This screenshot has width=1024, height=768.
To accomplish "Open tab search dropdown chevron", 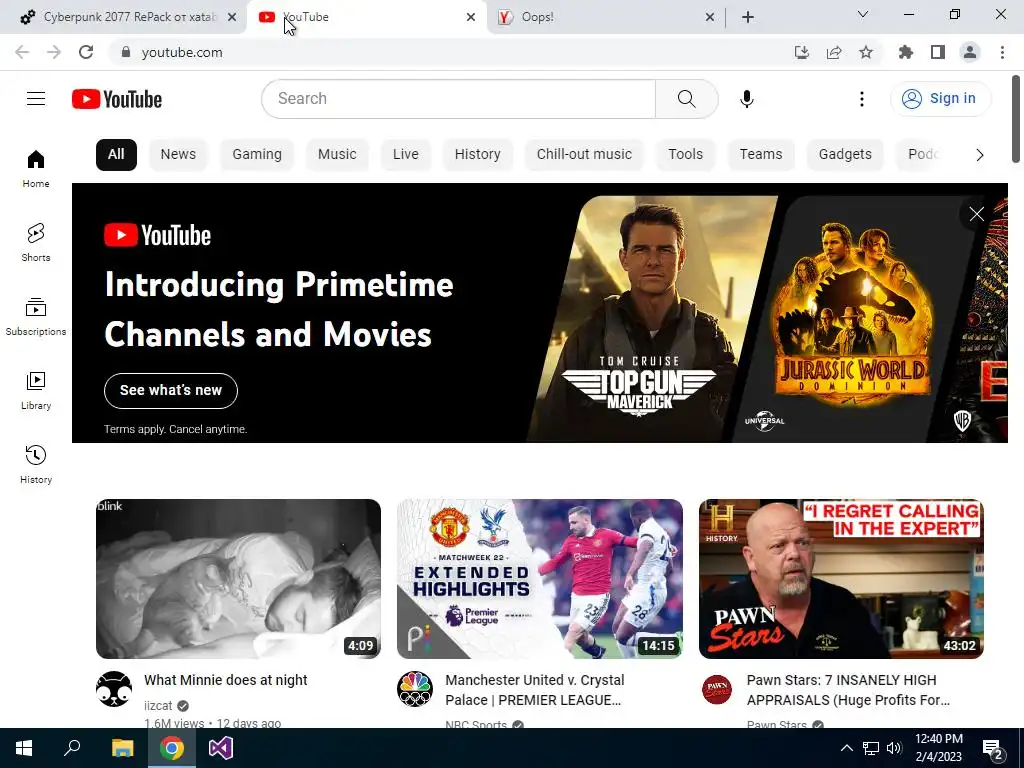I will coord(863,14).
